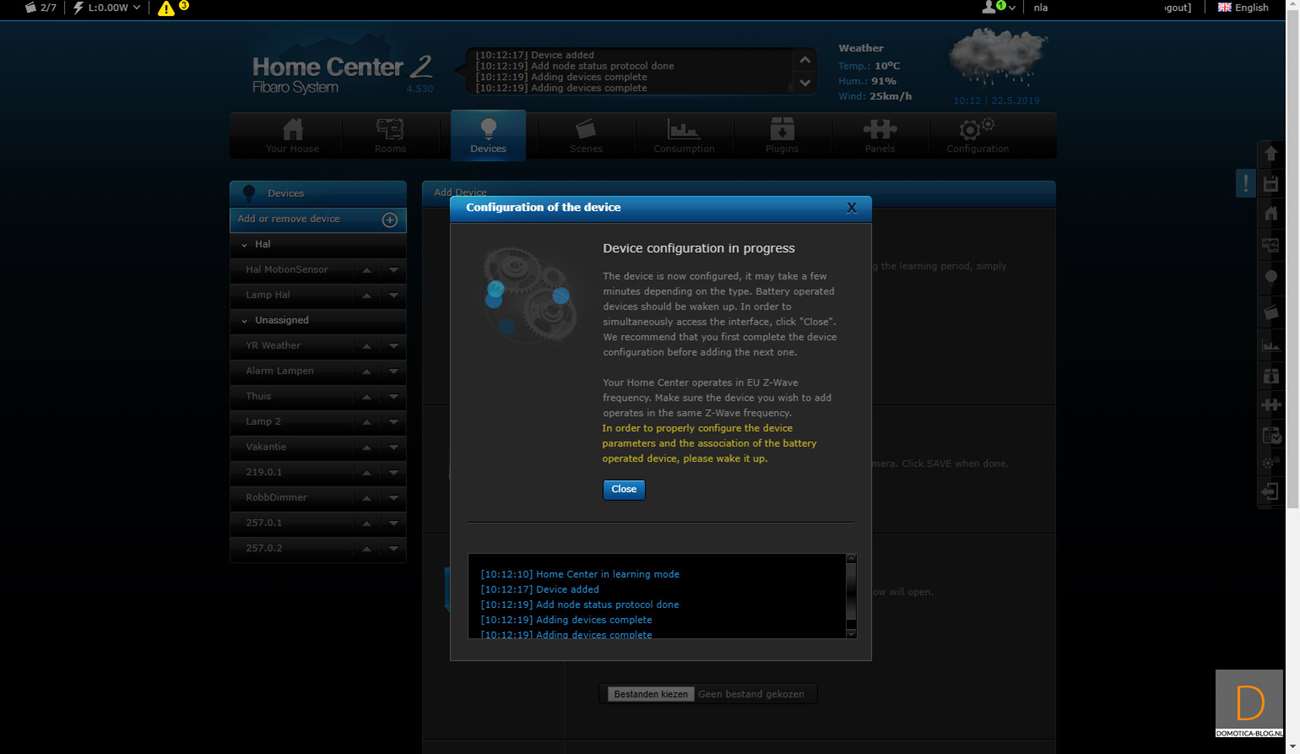The height and width of the screenshot is (754, 1300).
Task: Click the Home Center 2 logo
Action: point(341,73)
